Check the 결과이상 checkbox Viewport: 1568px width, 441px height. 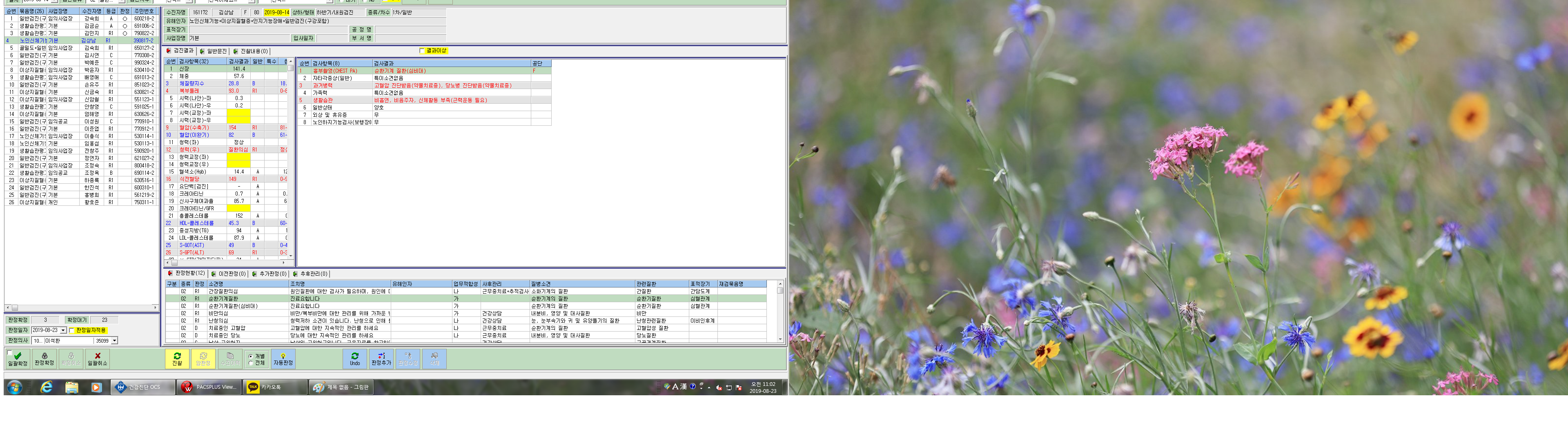click(422, 51)
